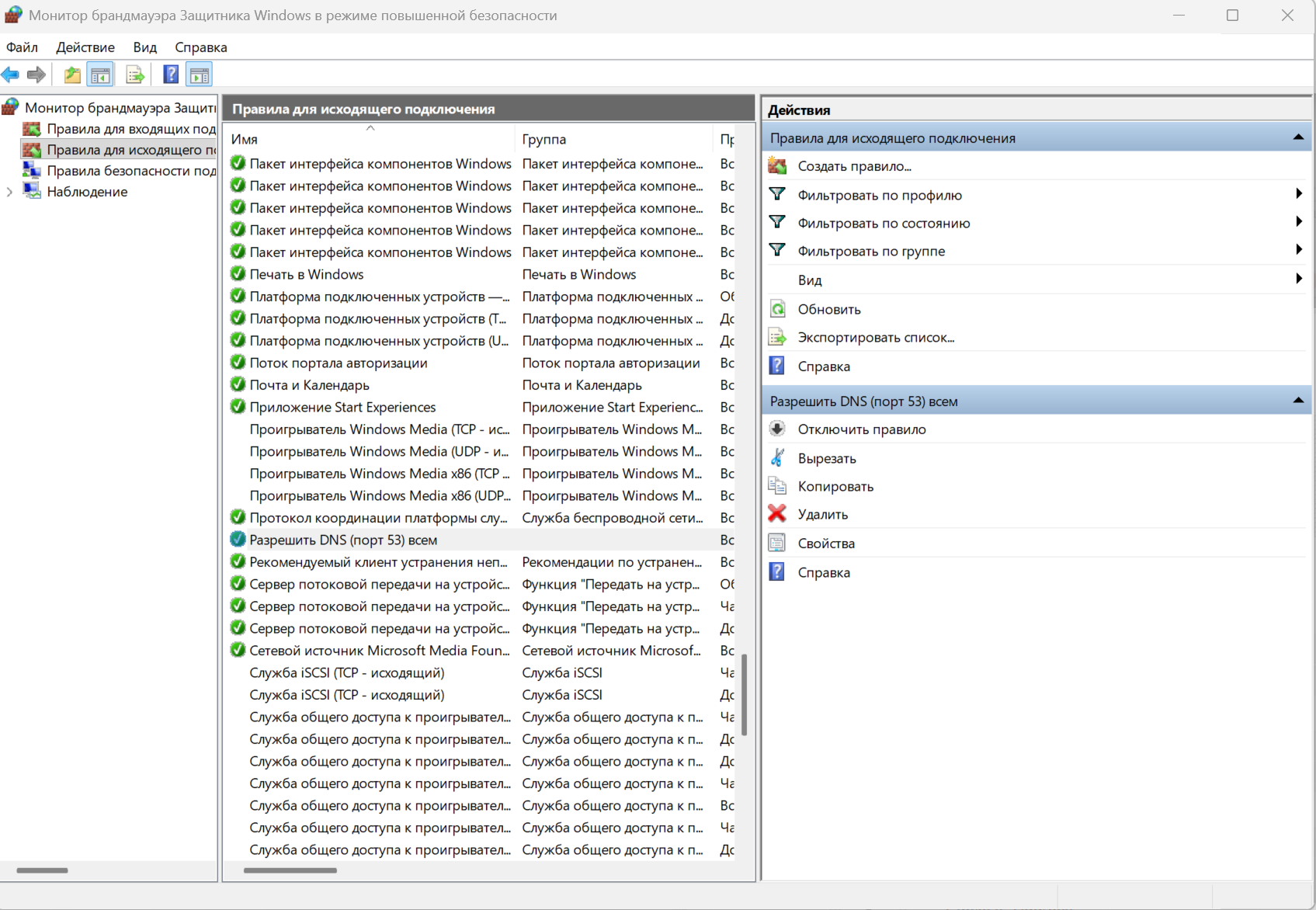Expand the Фильтровать по группе submenu arrow
Viewport: 1316px width, 910px height.
pyautogui.click(x=1299, y=250)
